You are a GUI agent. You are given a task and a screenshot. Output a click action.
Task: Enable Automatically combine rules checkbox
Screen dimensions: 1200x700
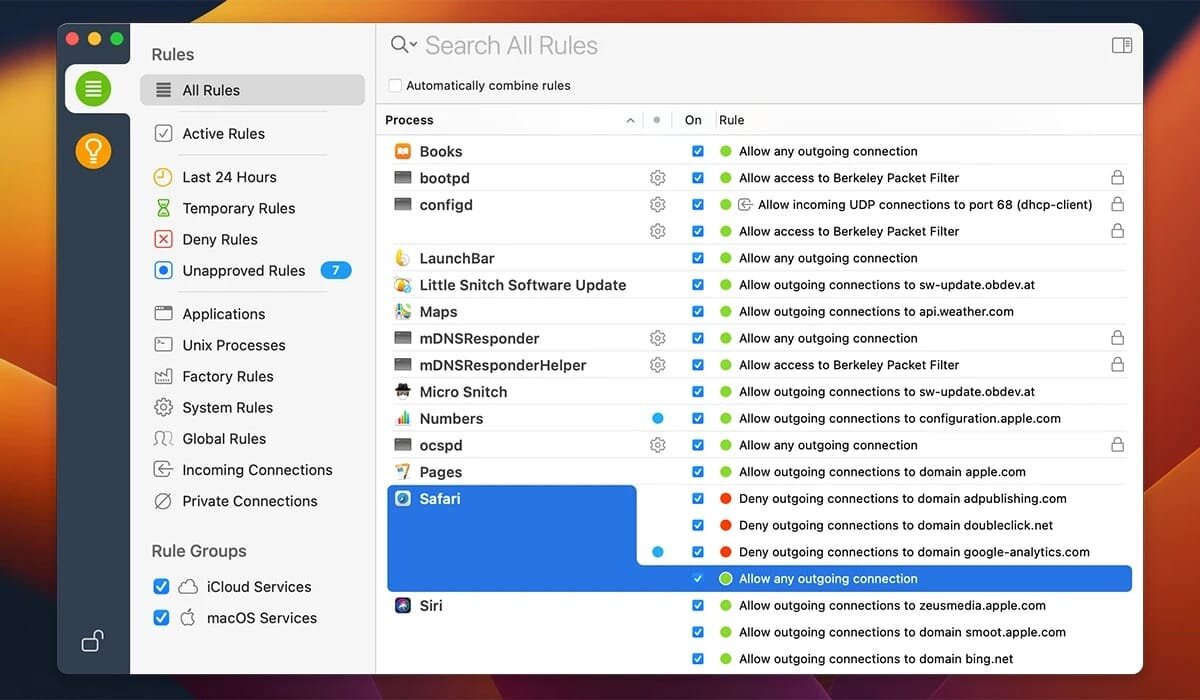click(x=395, y=86)
